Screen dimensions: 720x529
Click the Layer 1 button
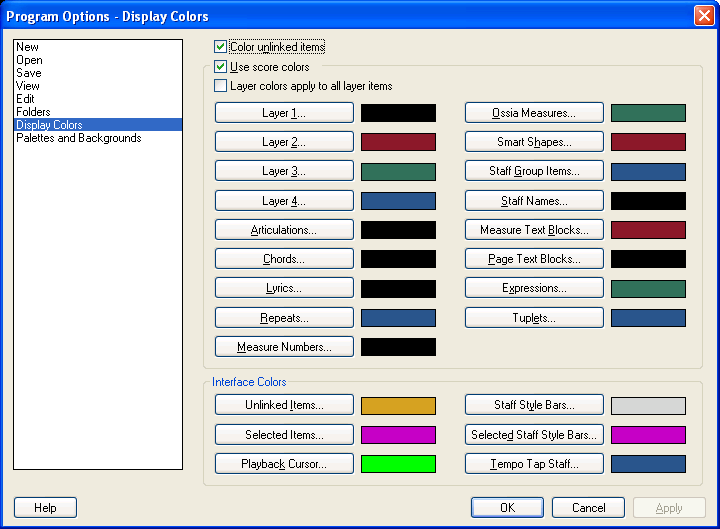pos(284,113)
